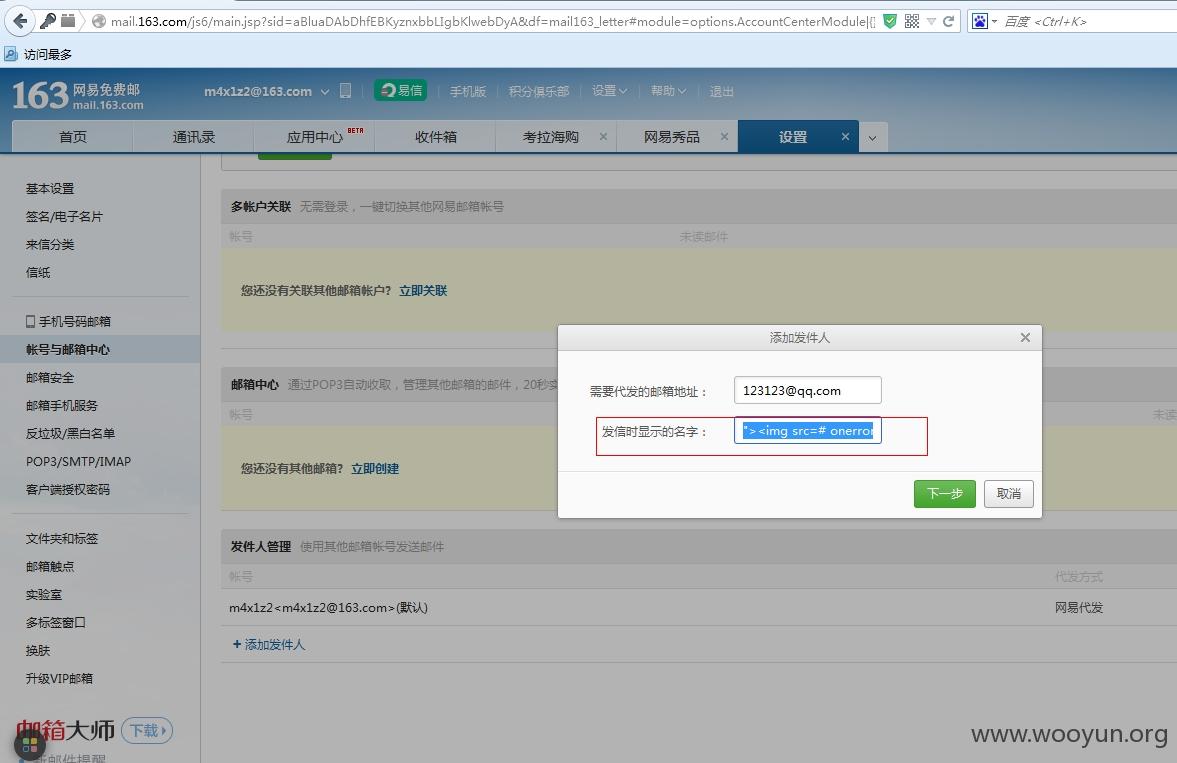The width and height of the screenshot is (1177, 763).
Task: Open the address bar history dropdown arrow
Action: [x=931, y=21]
